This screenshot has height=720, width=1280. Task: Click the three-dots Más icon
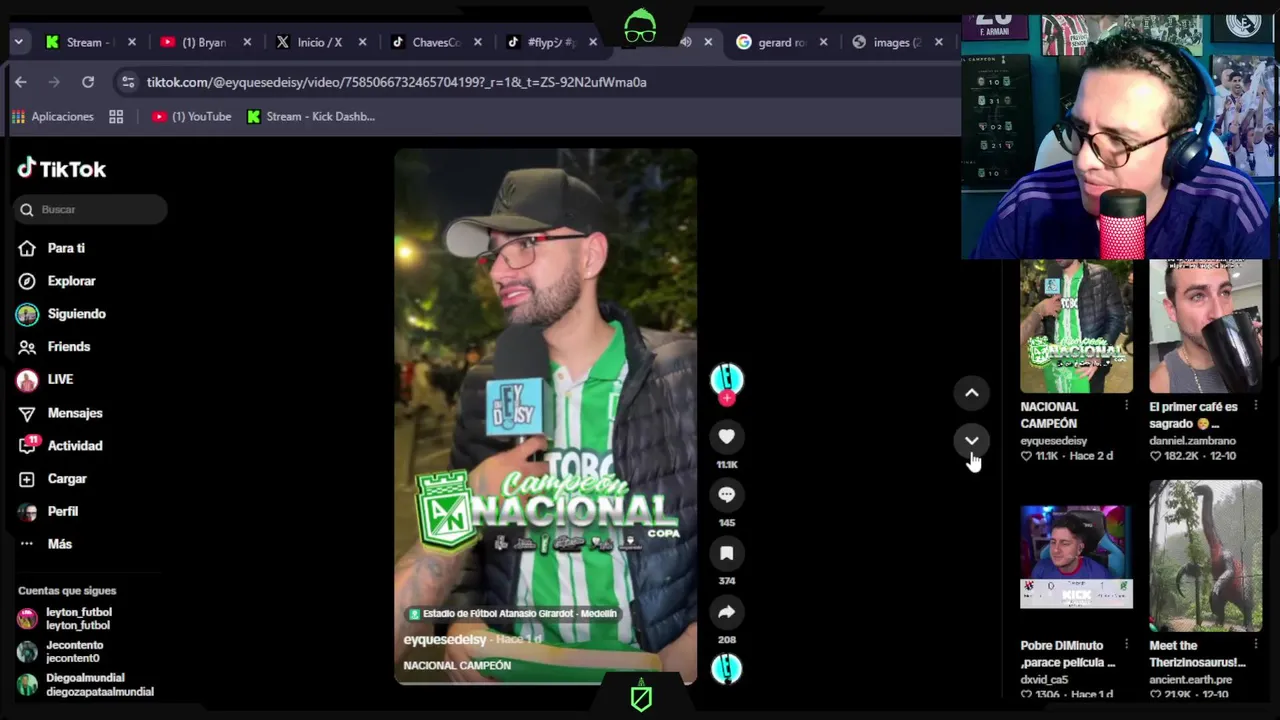pyautogui.click(x=27, y=544)
